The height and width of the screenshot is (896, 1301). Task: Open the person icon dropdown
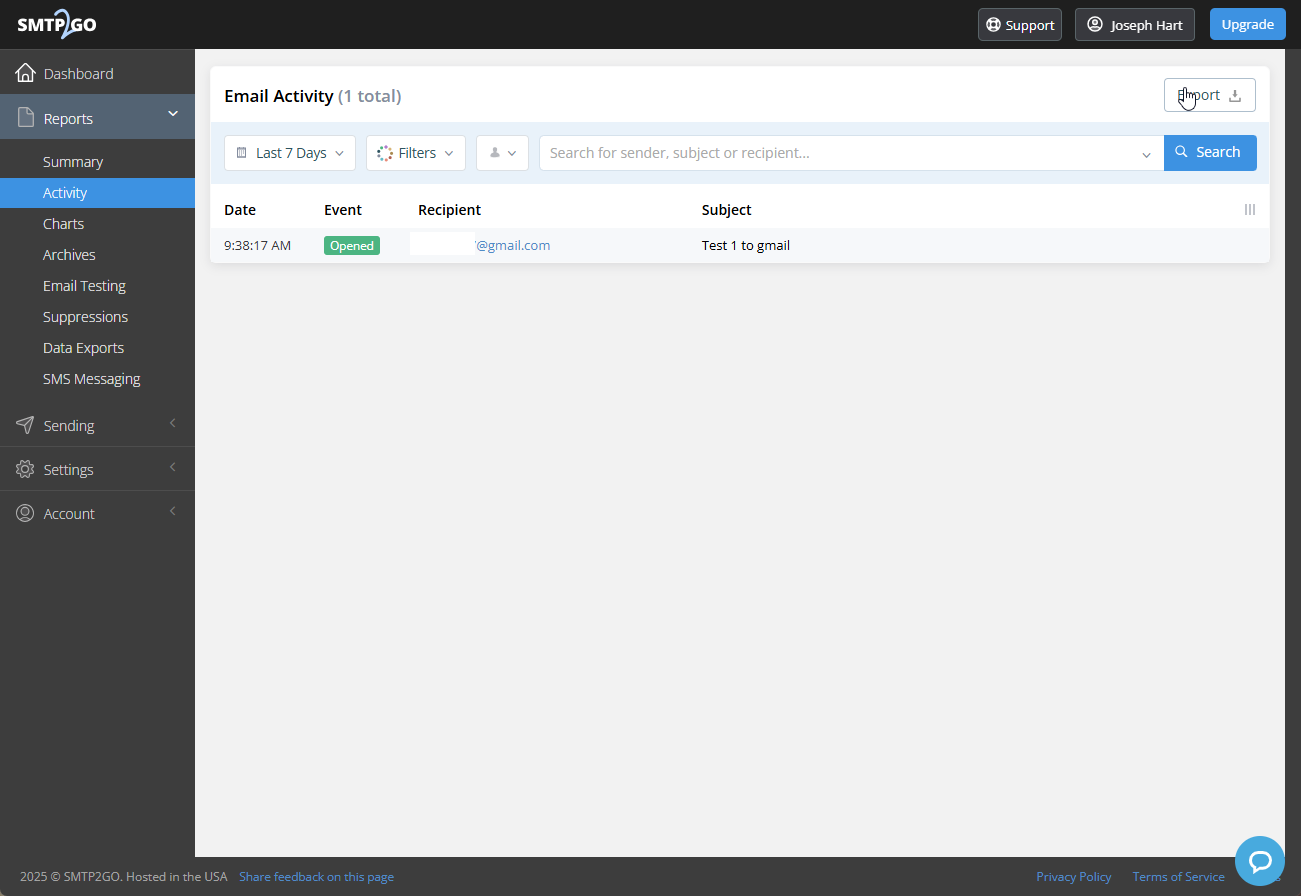(x=502, y=153)
